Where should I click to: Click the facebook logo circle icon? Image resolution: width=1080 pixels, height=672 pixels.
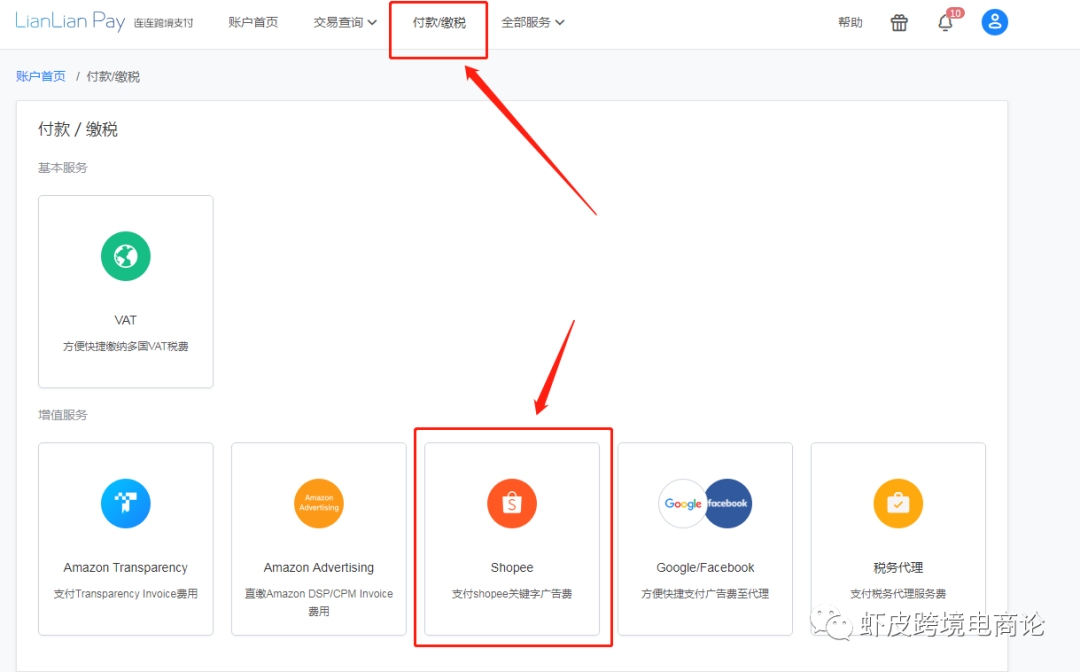click(729, 503)
